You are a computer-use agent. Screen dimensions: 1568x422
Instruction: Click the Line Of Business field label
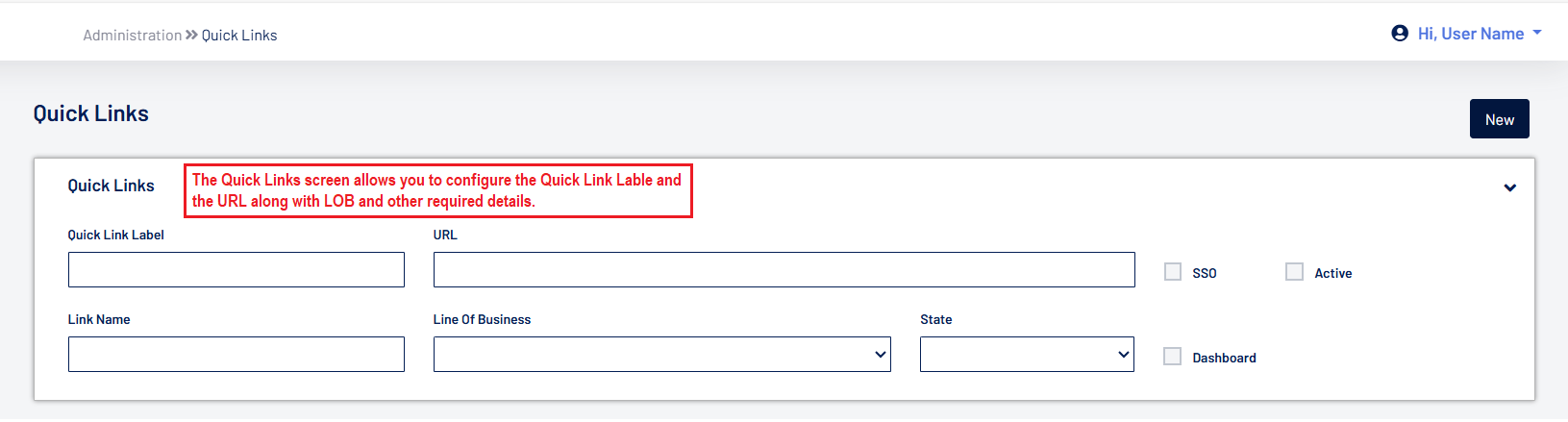click(482, 319)
